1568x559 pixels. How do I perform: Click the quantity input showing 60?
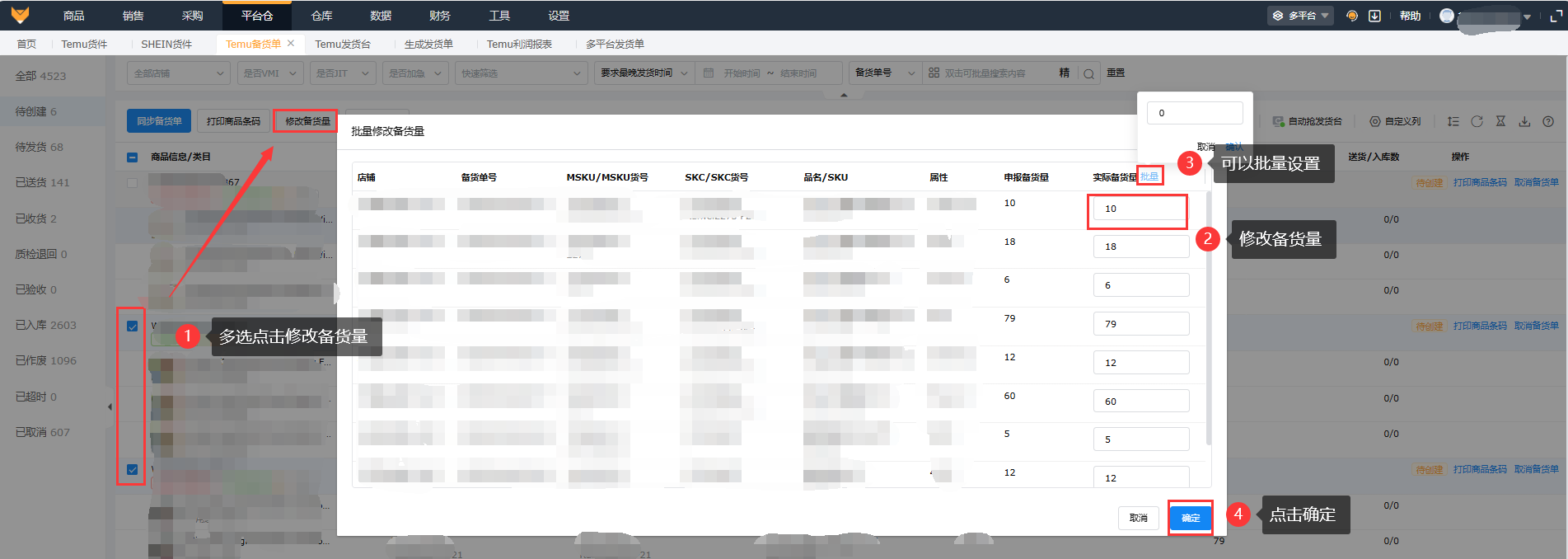[x=1141, y=402]
